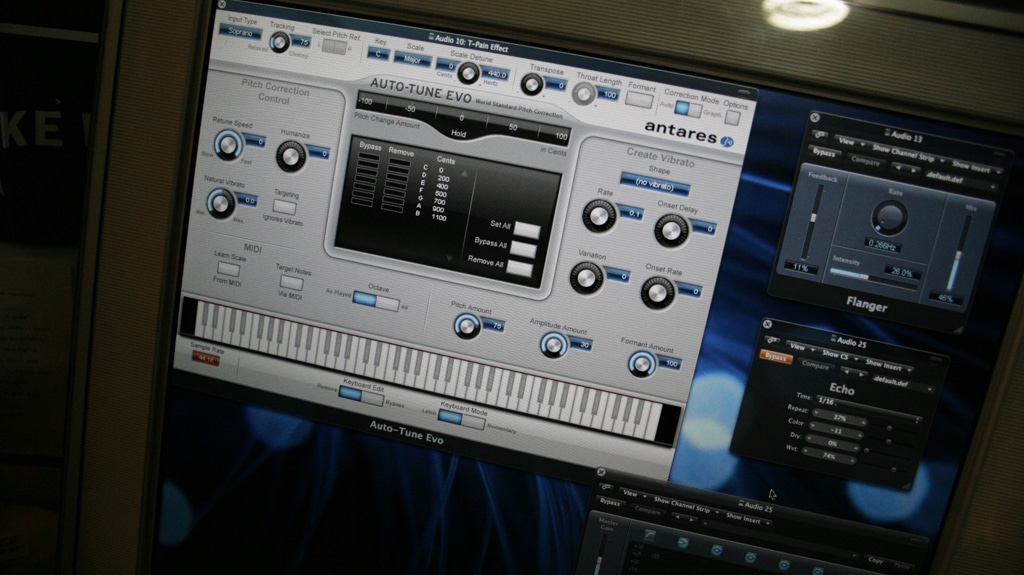This screenshot has width=1024, height=575.
Task: Select next preset arrow in Echo window
Action: coord(861,373)
